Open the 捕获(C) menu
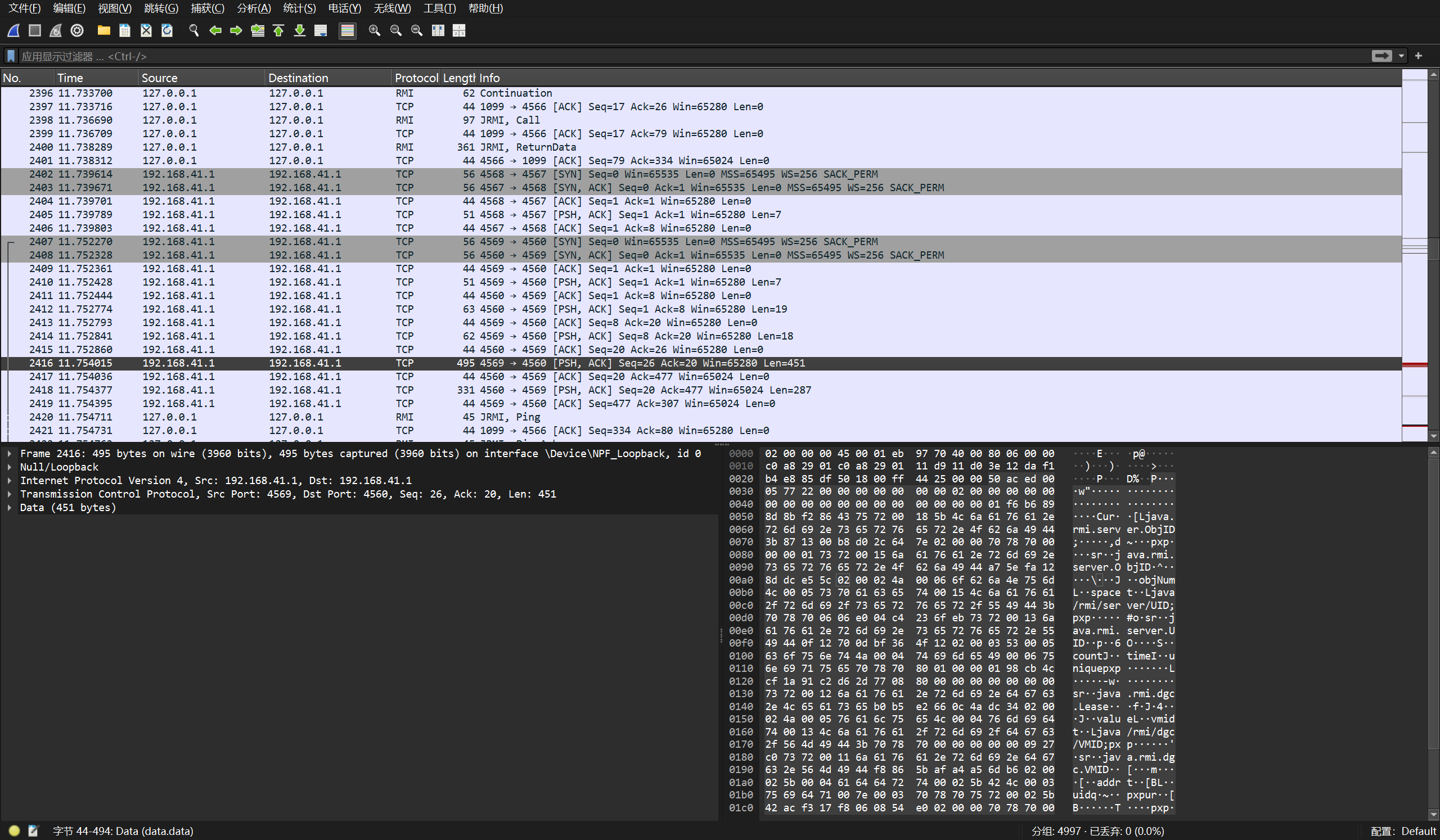Screen dimensions: 1440x840 tap(208, 8)
